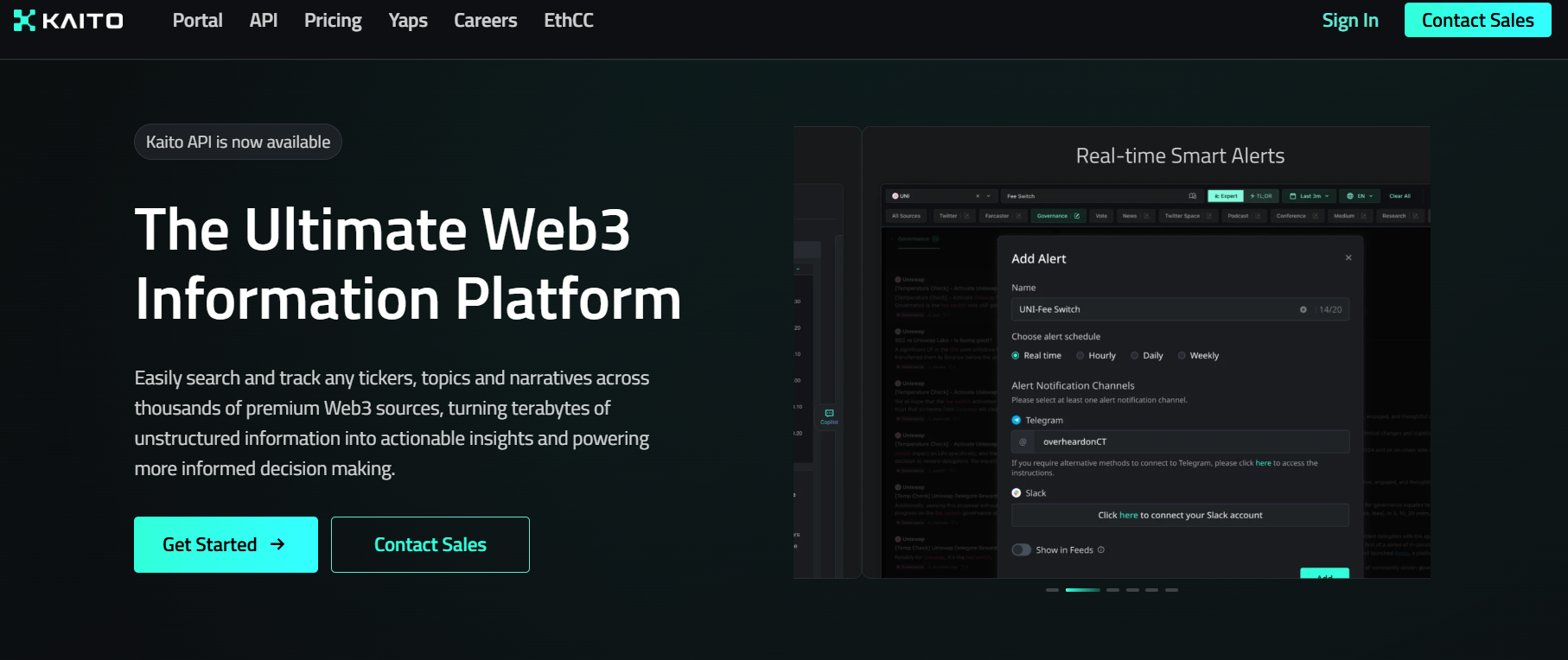
Task: Toggle the Show in Feeds switch
Action: pyautogui.click(x=1021, y=549)
